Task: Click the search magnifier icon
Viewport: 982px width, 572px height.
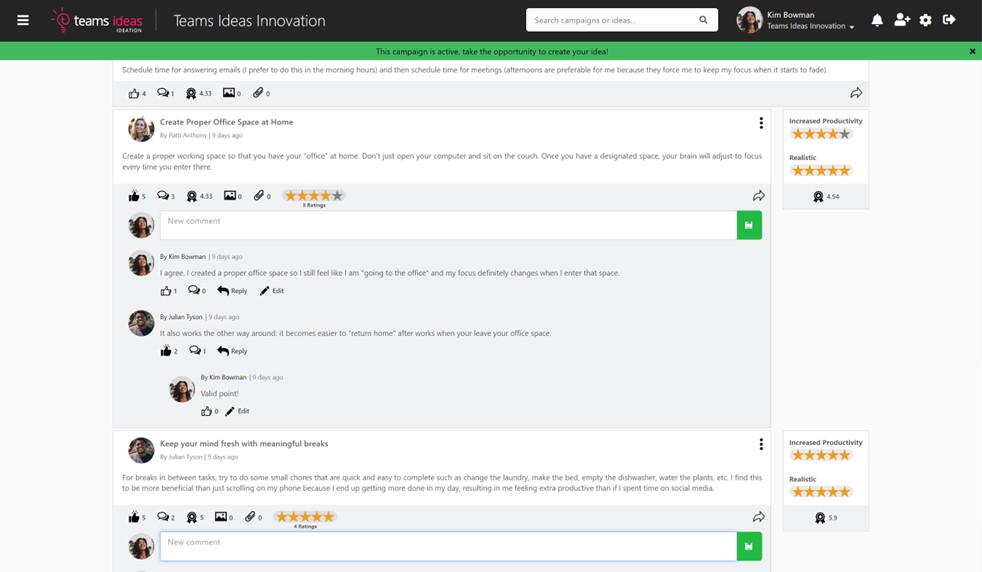Action: pos(703,20)
